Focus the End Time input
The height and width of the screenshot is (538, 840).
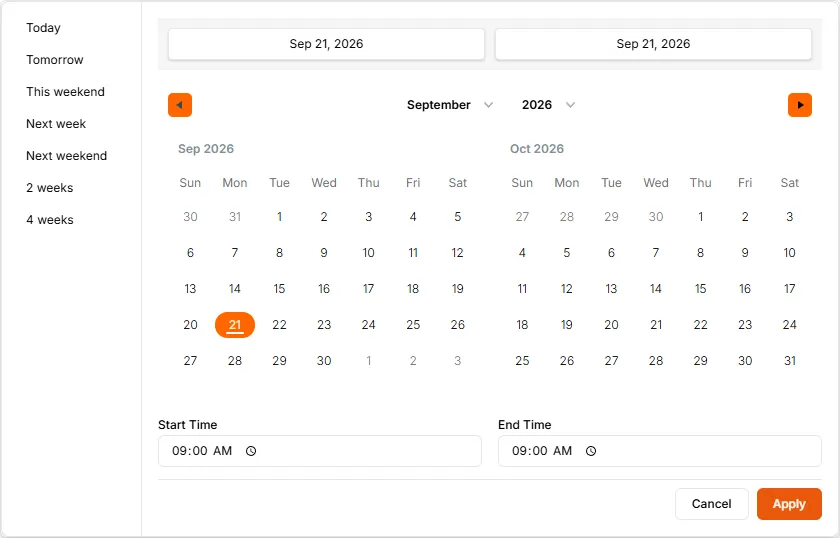(659, 451)
